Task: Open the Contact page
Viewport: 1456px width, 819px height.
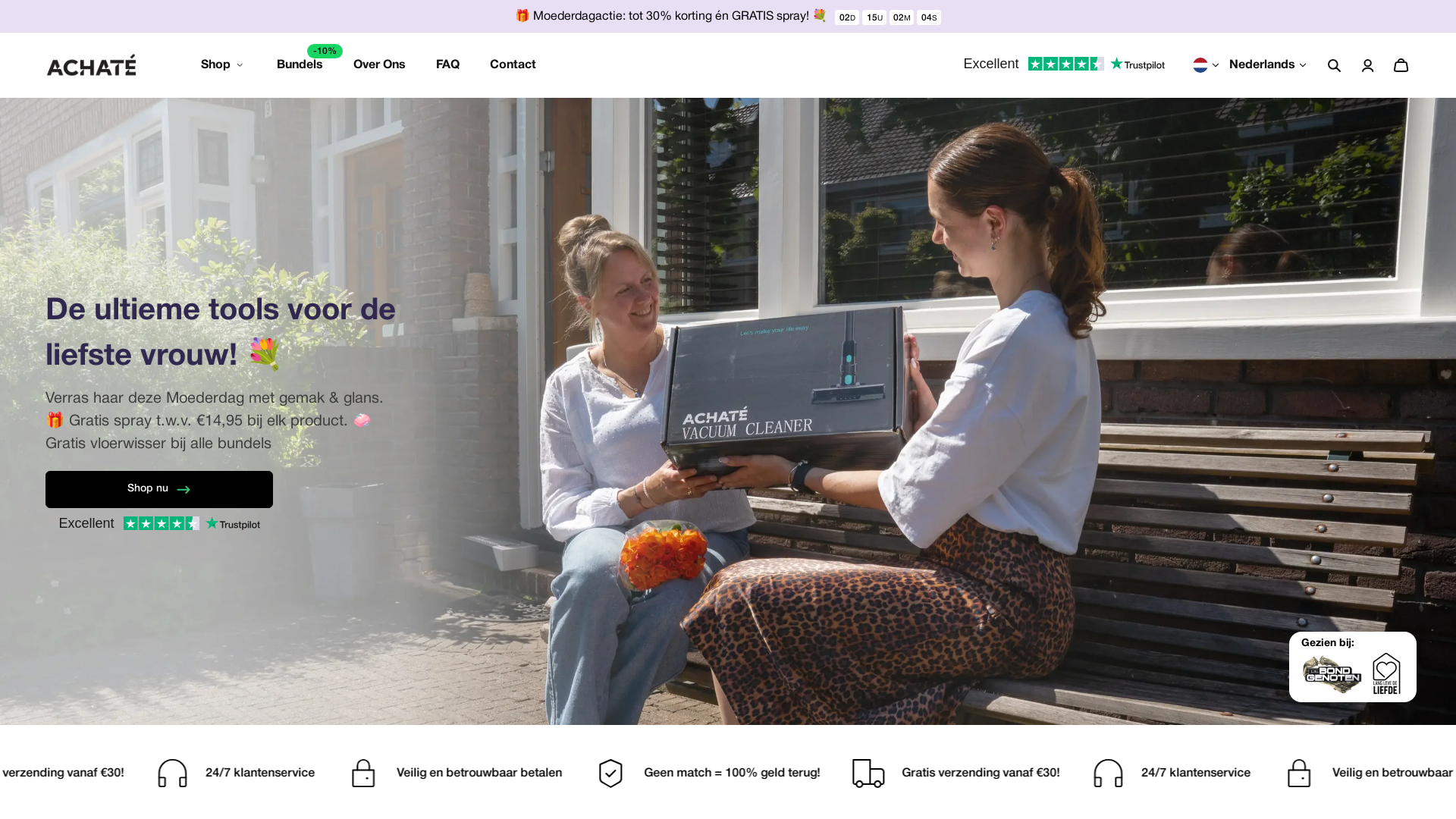Action: 513,64
